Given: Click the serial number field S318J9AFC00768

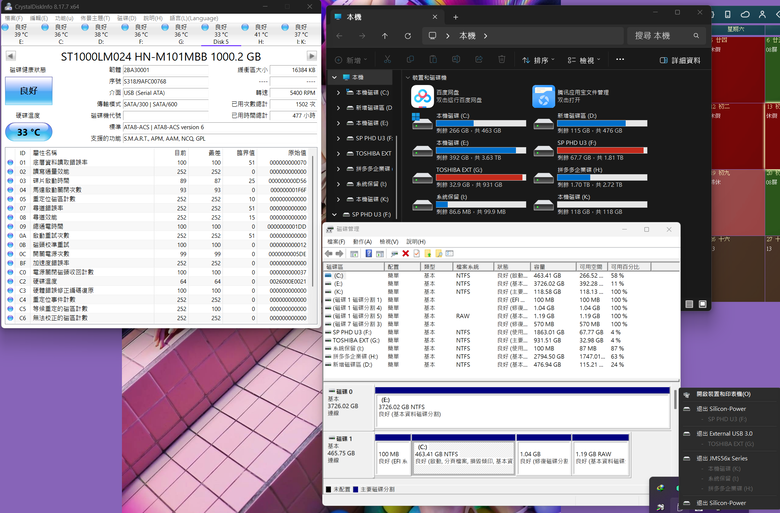Looking at the screenshot, I should pyautogui.click(x=165, y=81).
